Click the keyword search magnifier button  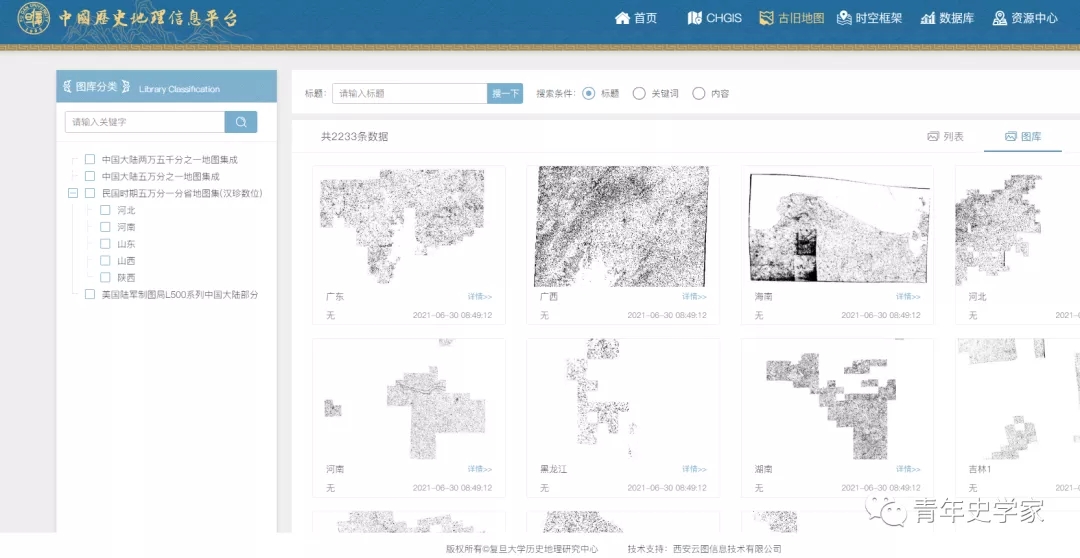(241, 122)
